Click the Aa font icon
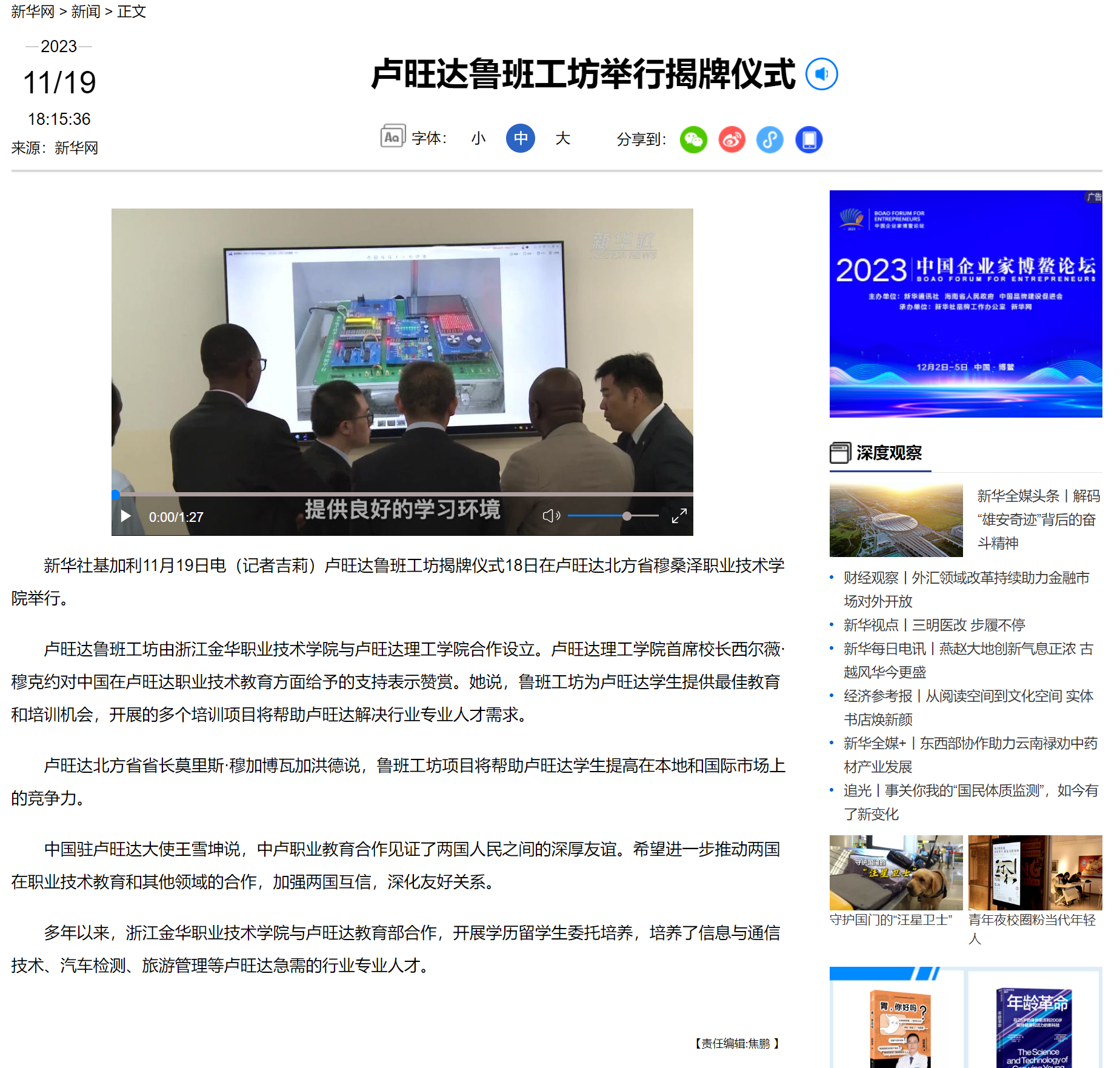The width and height of the screenshot is (1120, 1068). 393,136
